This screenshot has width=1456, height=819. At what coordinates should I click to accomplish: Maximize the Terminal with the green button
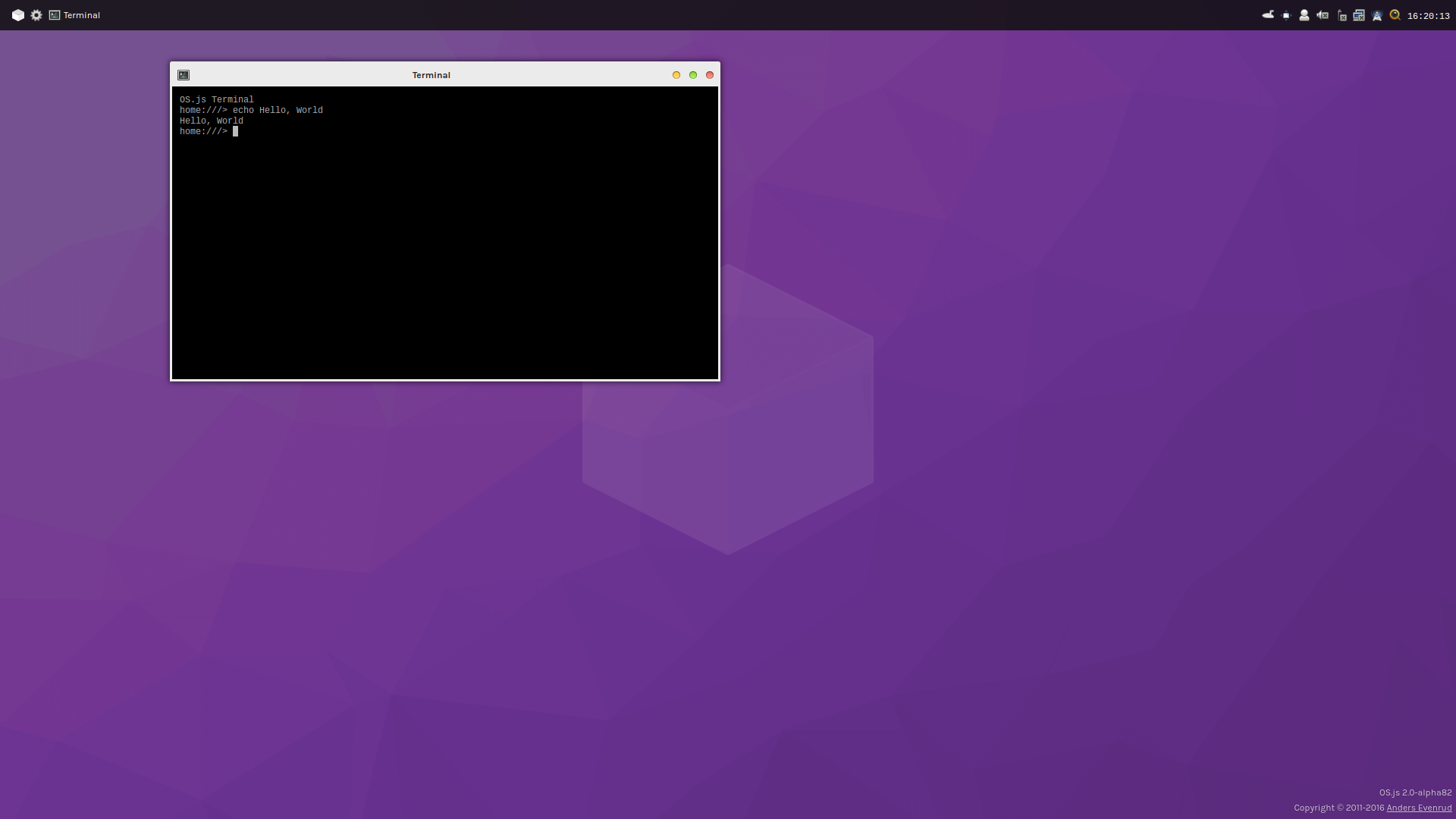point(693,75)
